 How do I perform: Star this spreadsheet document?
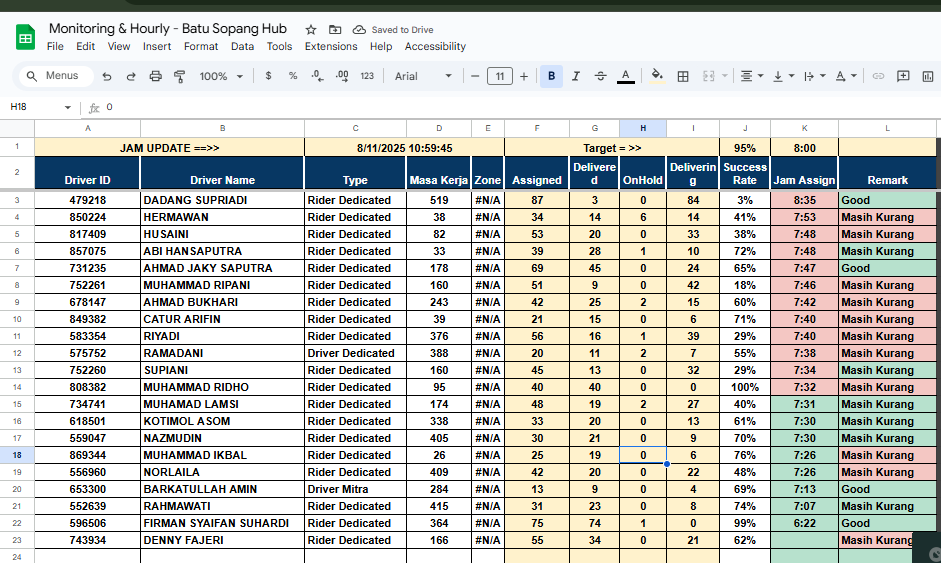[311, 30]
